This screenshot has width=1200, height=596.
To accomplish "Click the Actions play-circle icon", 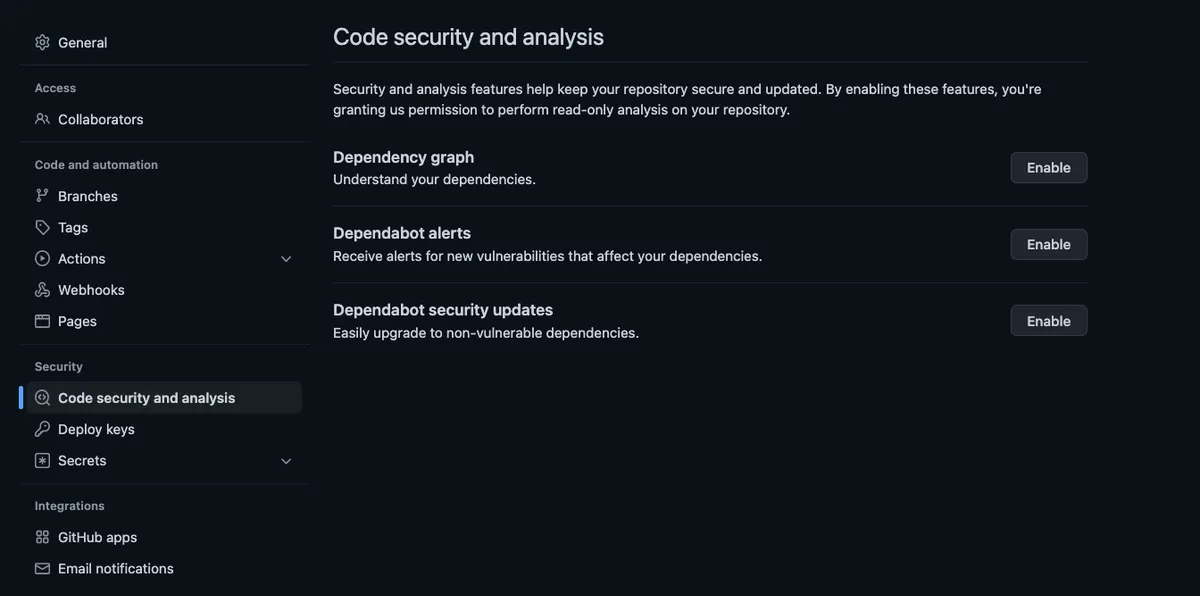I will [x=42, y=258].
